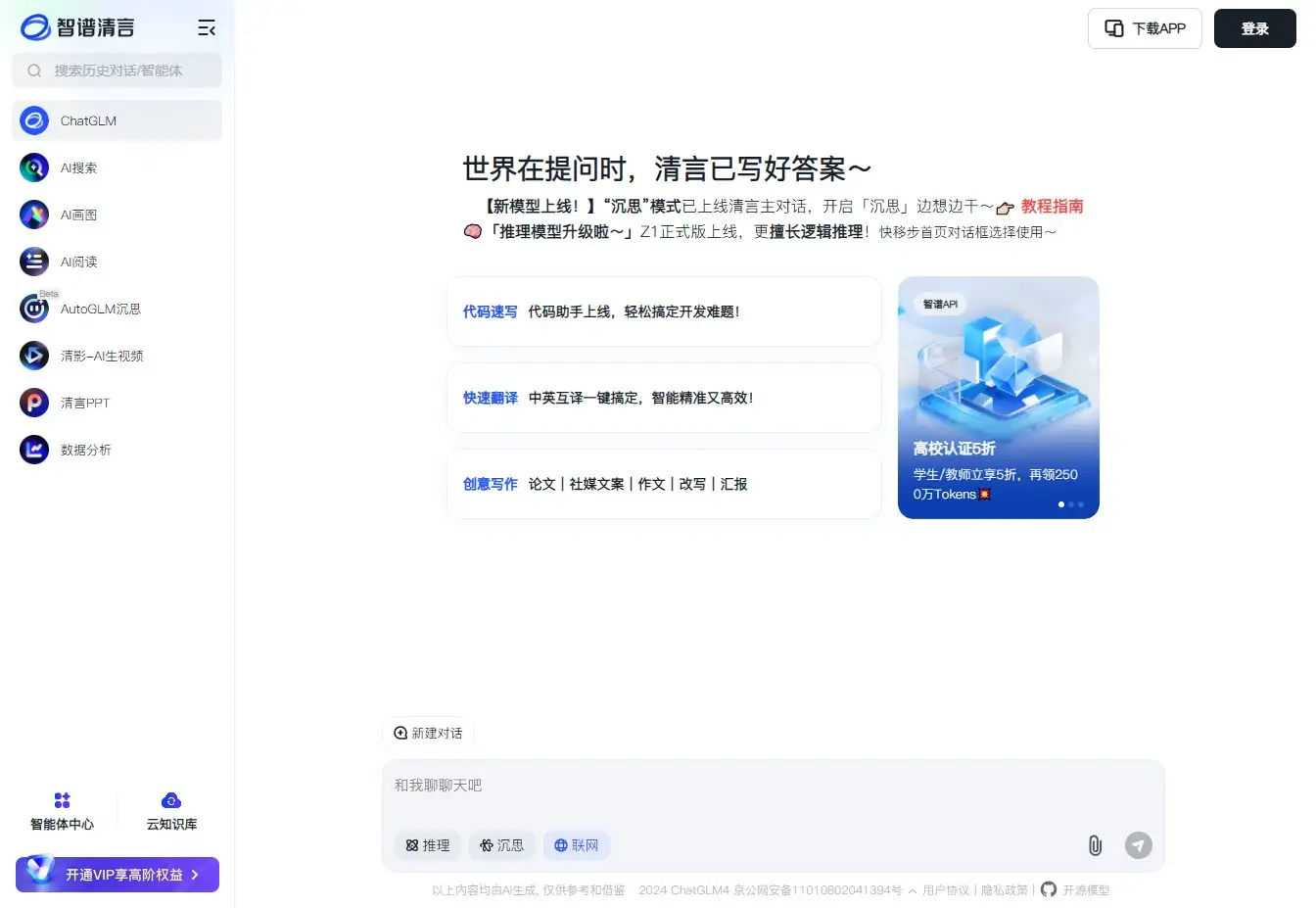
Task: Click the 和我聊天吧 input field
Action: click(685, 785)
